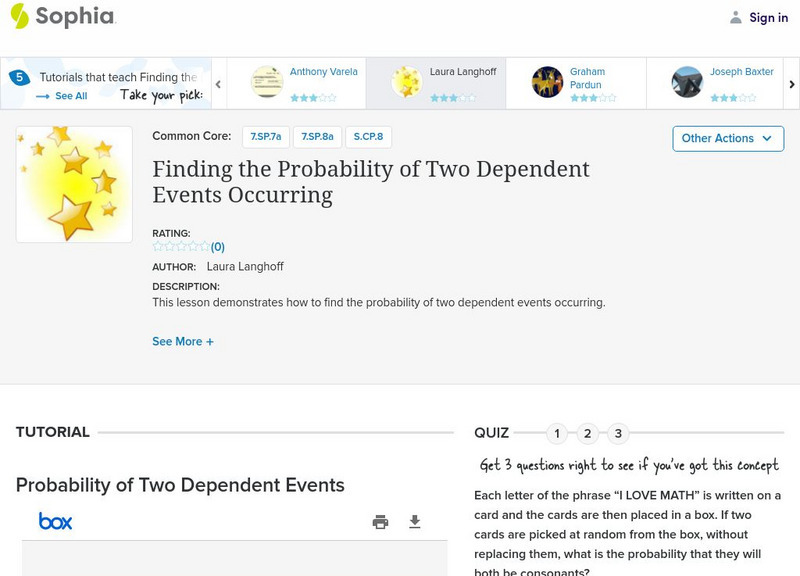This screenshot has width=800, height=576.
Task: Print the tutorial document
Action: [x=380, y=522]
